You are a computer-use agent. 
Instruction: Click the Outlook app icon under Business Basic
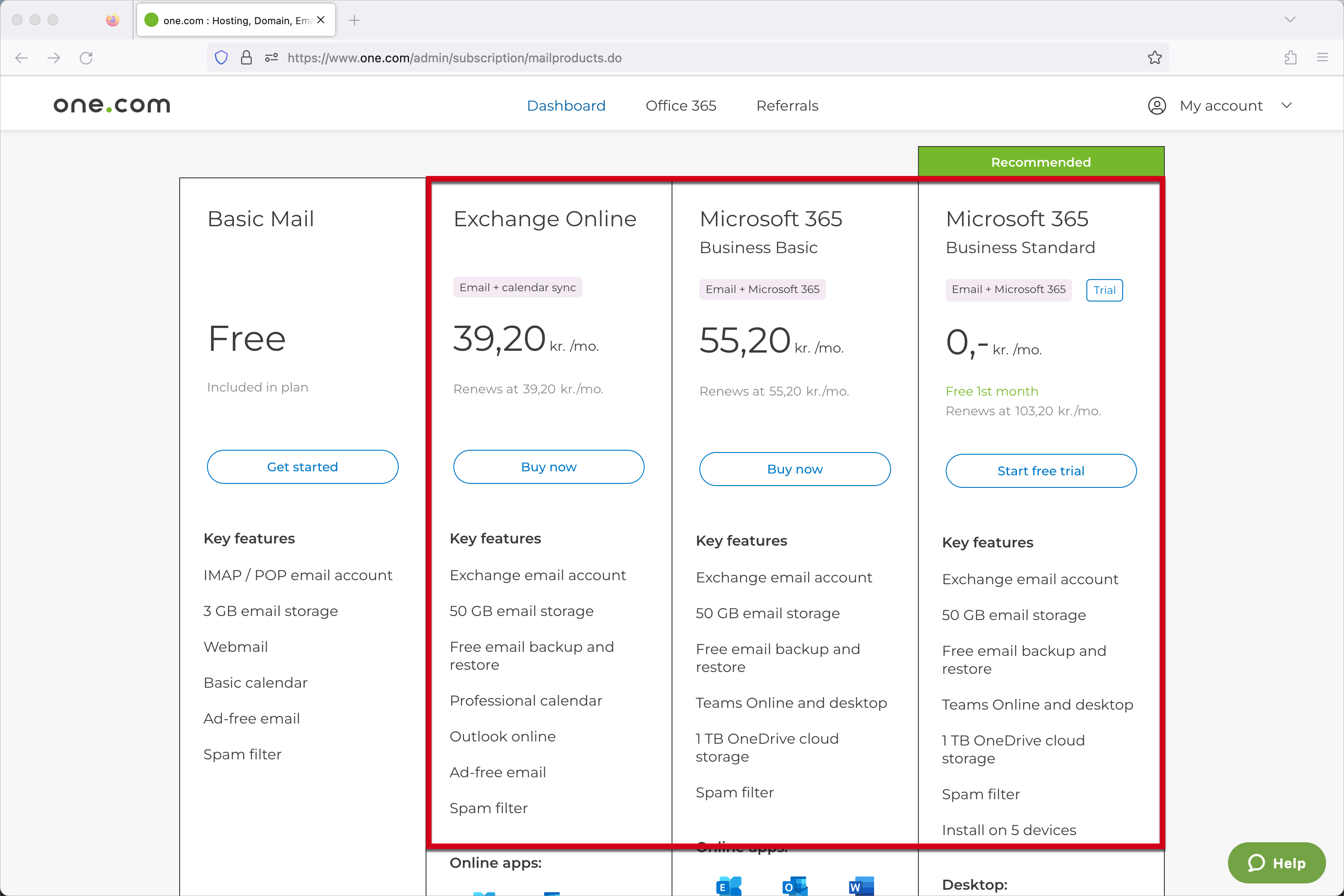coord(795,886)
